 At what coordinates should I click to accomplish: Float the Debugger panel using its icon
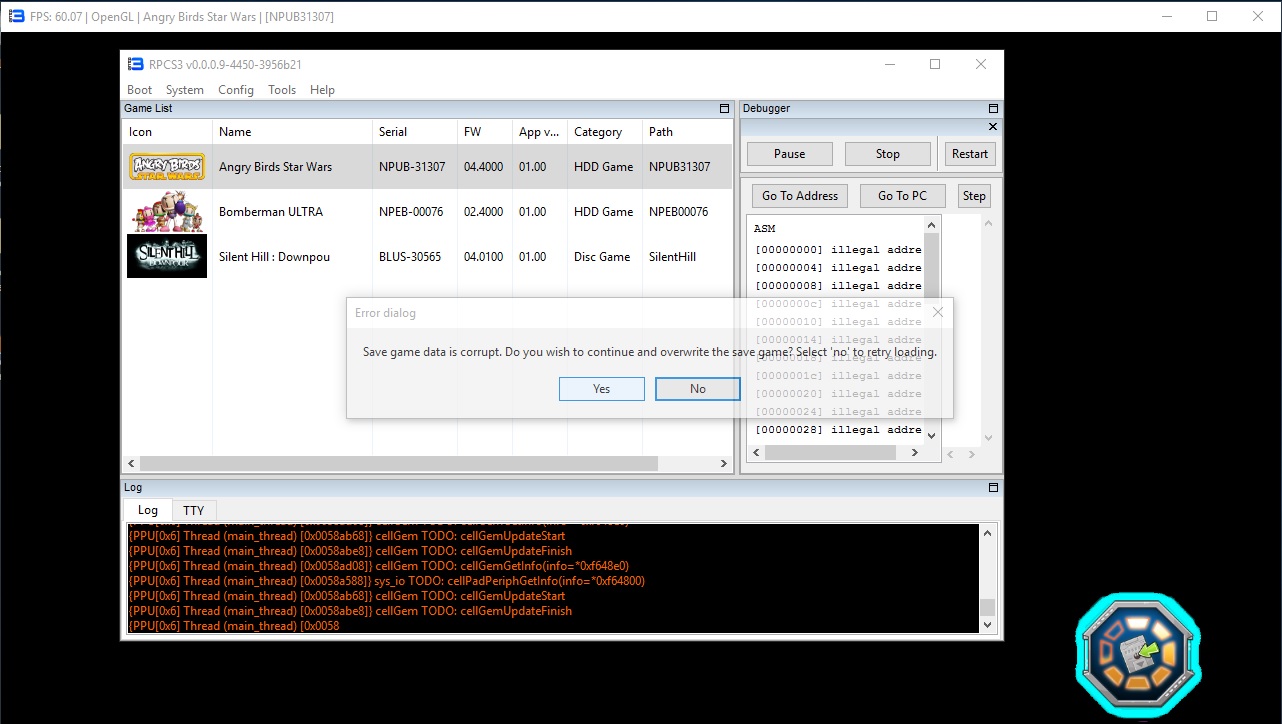coord(993,108)
